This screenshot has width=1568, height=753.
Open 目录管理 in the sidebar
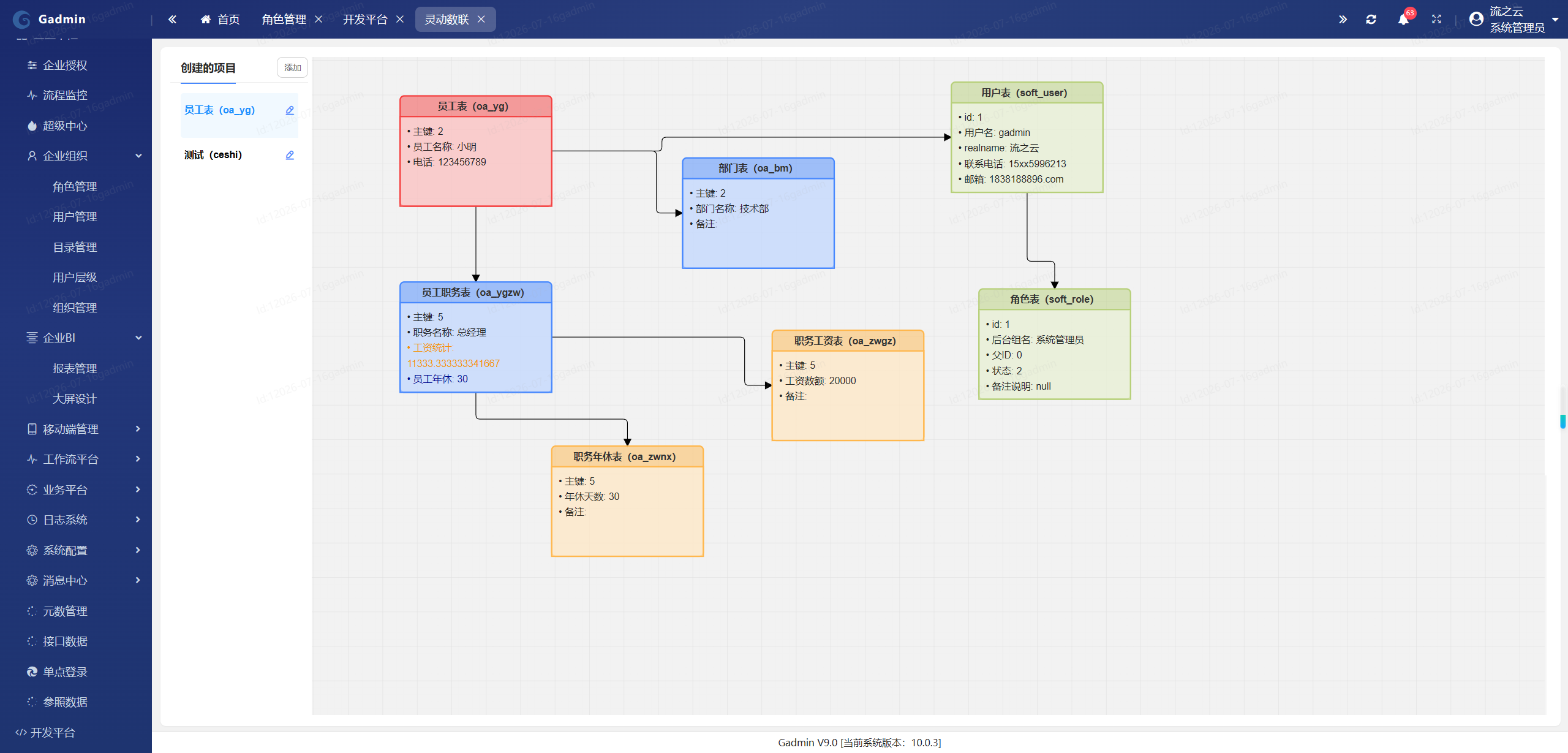[x=75, y=247]
